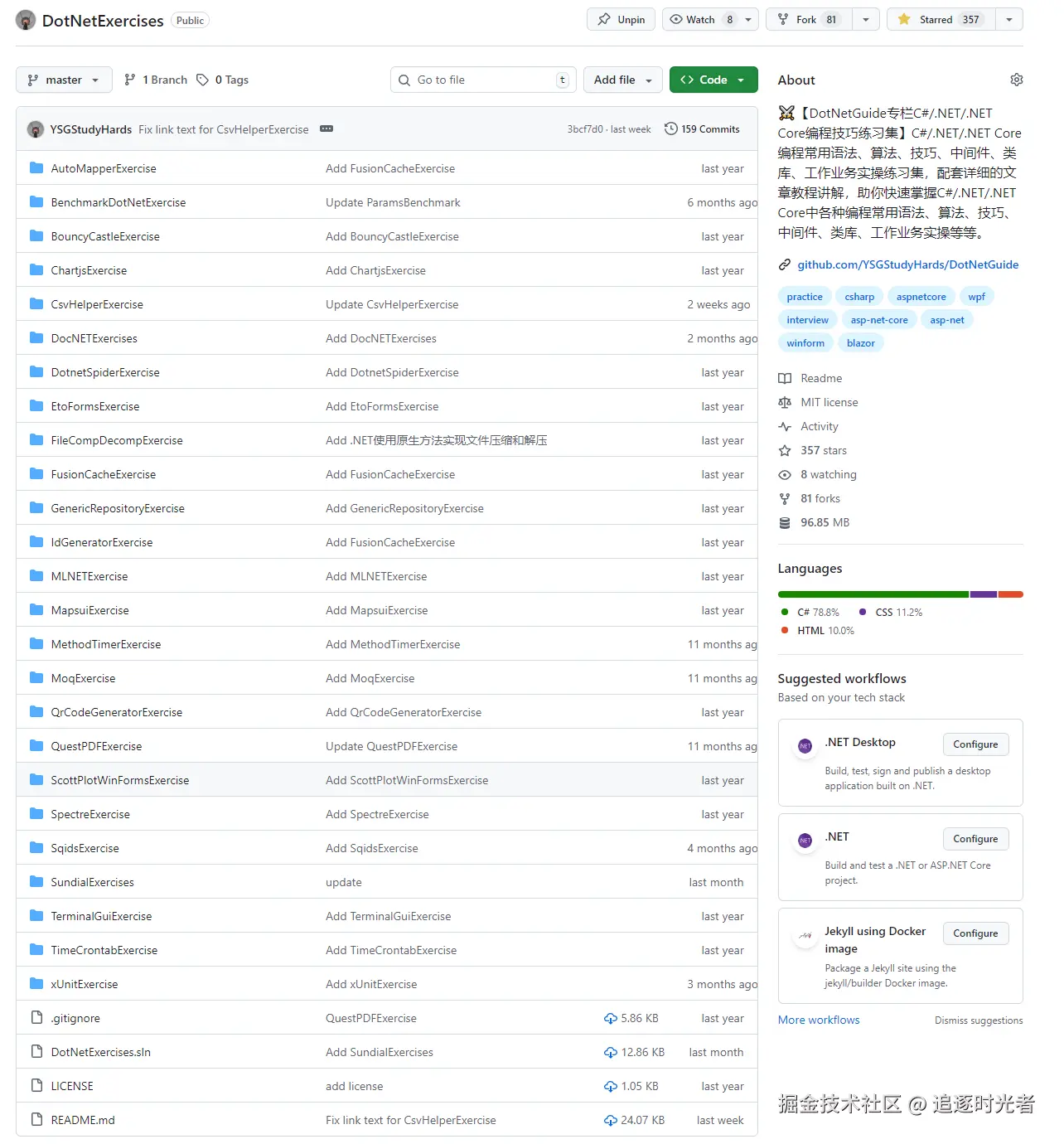Expand the green Code dropdown
The height and width of the screenshot is (1144, 1064).
(x=713, y=80)
